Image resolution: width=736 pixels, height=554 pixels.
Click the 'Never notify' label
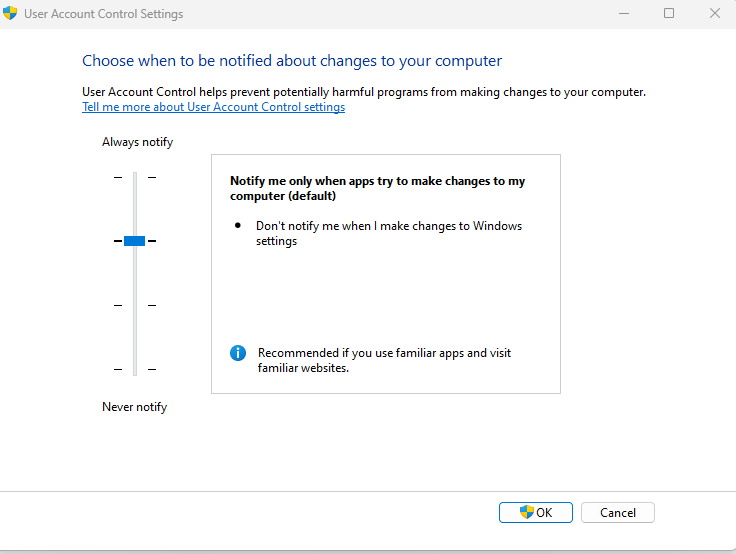click(x=135, y=407)
